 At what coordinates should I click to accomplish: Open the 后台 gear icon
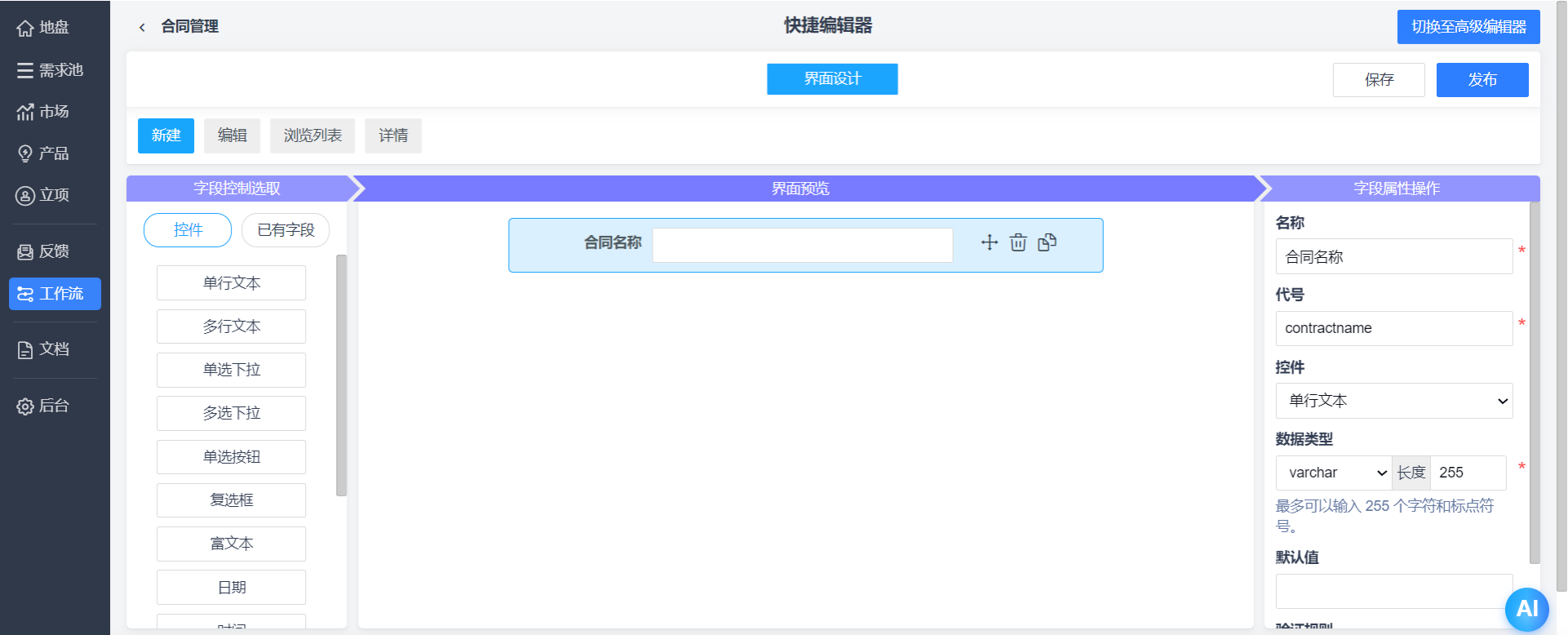coord(25,406)
